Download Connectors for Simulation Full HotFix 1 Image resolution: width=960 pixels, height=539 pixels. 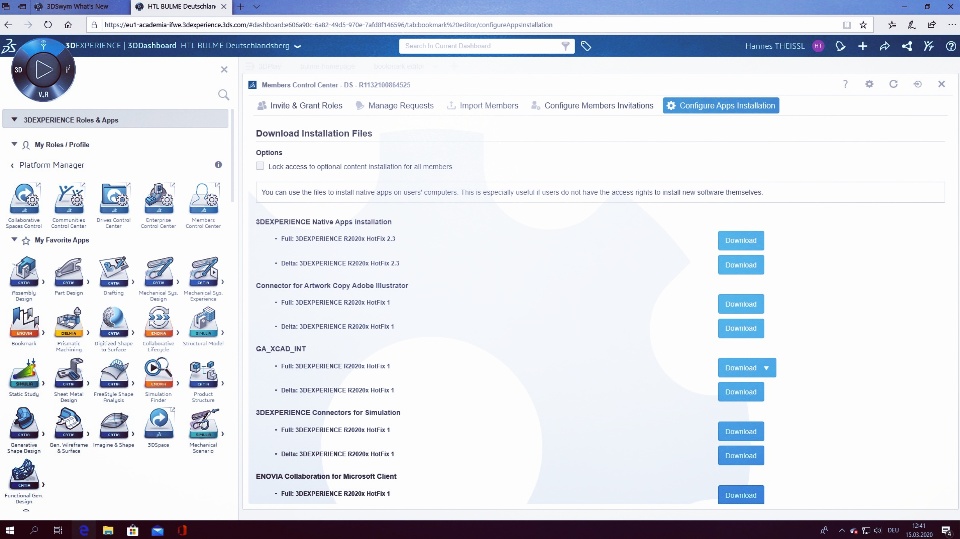tap(741, 431)
